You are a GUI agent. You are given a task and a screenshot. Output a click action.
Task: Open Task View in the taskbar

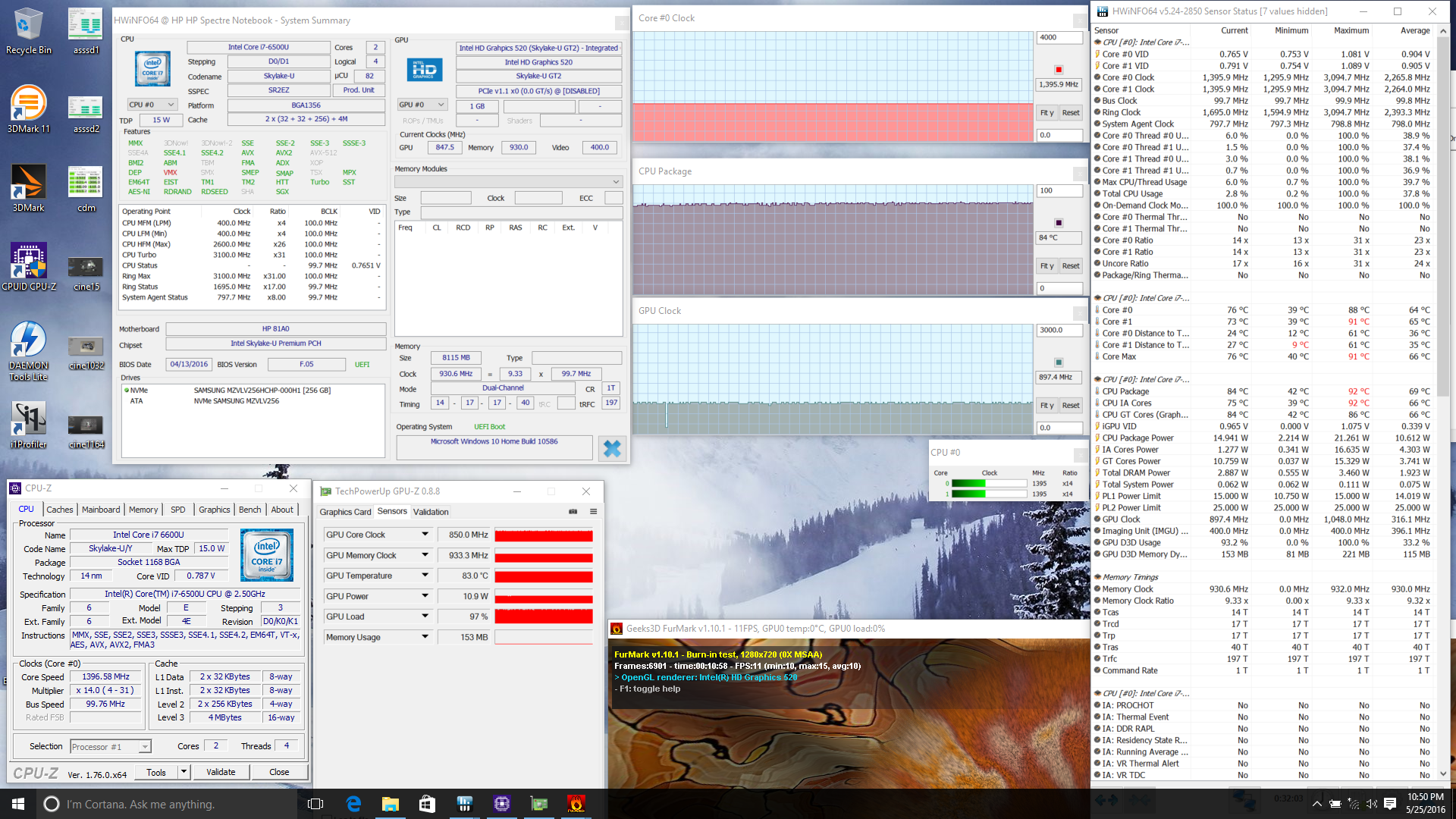[315, 804]
